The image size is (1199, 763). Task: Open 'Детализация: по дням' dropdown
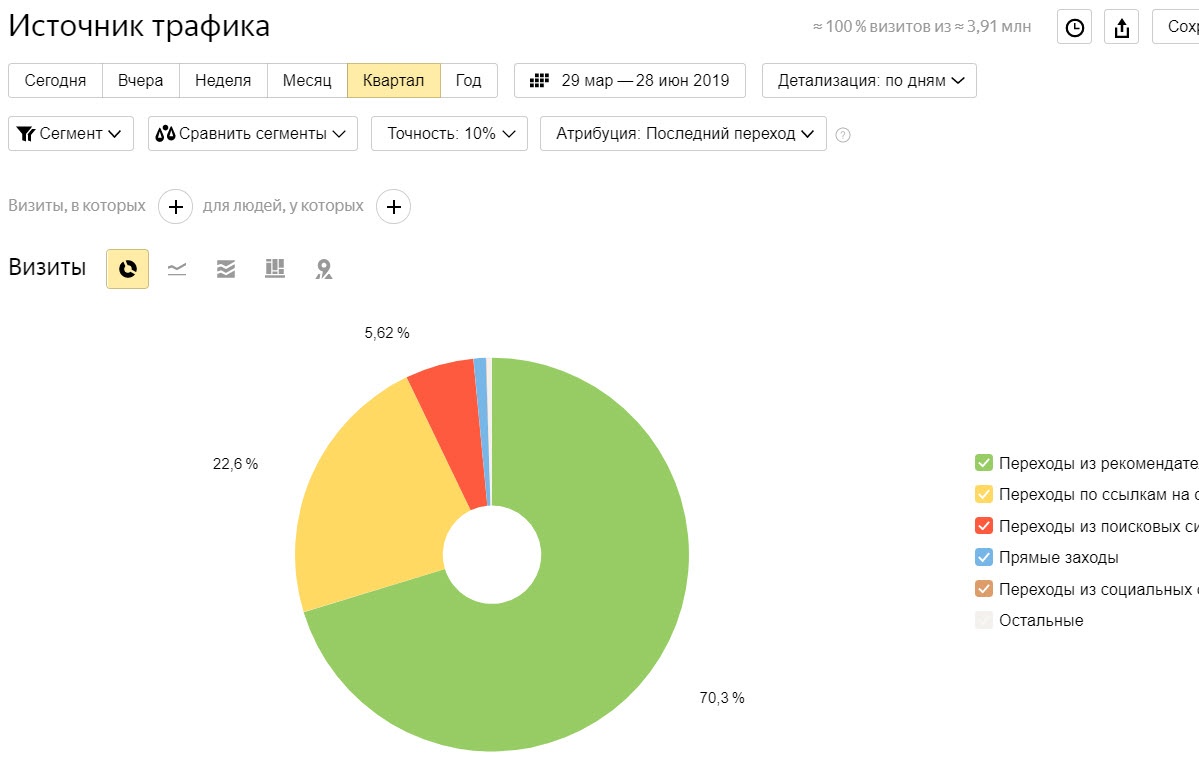[x=869, y=81]
